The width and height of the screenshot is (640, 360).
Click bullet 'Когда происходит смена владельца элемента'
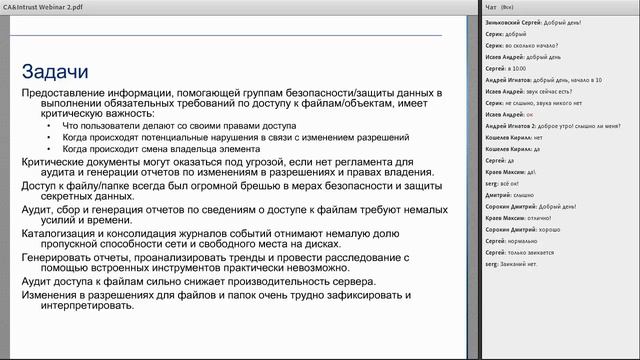point(161,149)
